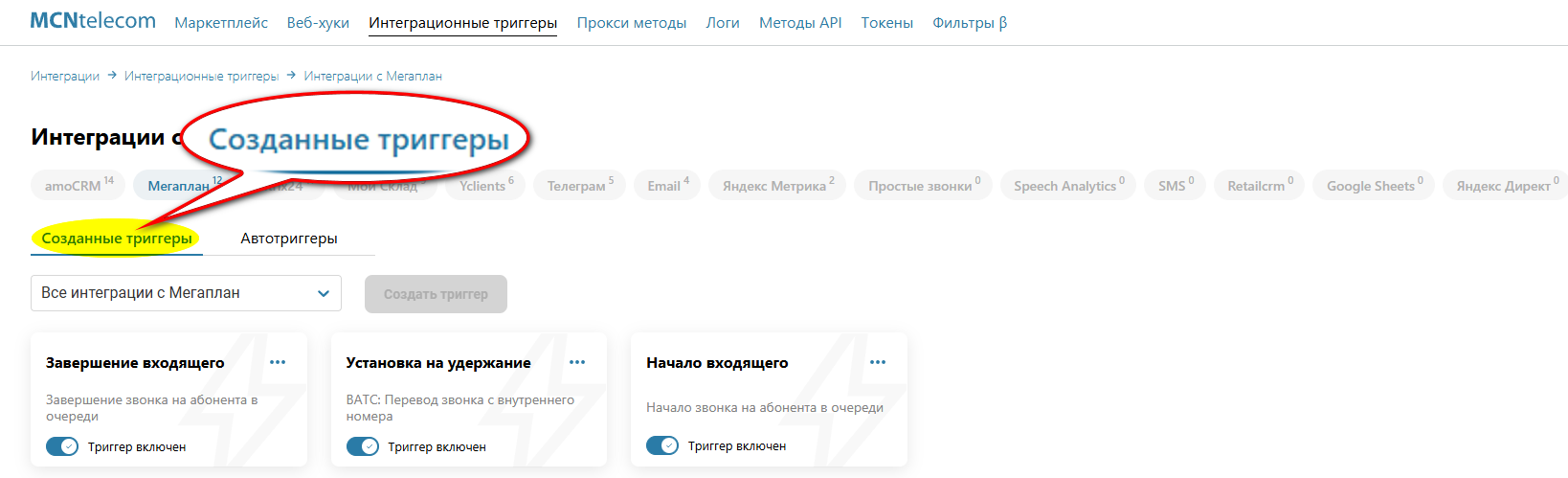Open options menu for Начало входящего card
This screenshot has height=478, width=1568.
tap(878, 362)
